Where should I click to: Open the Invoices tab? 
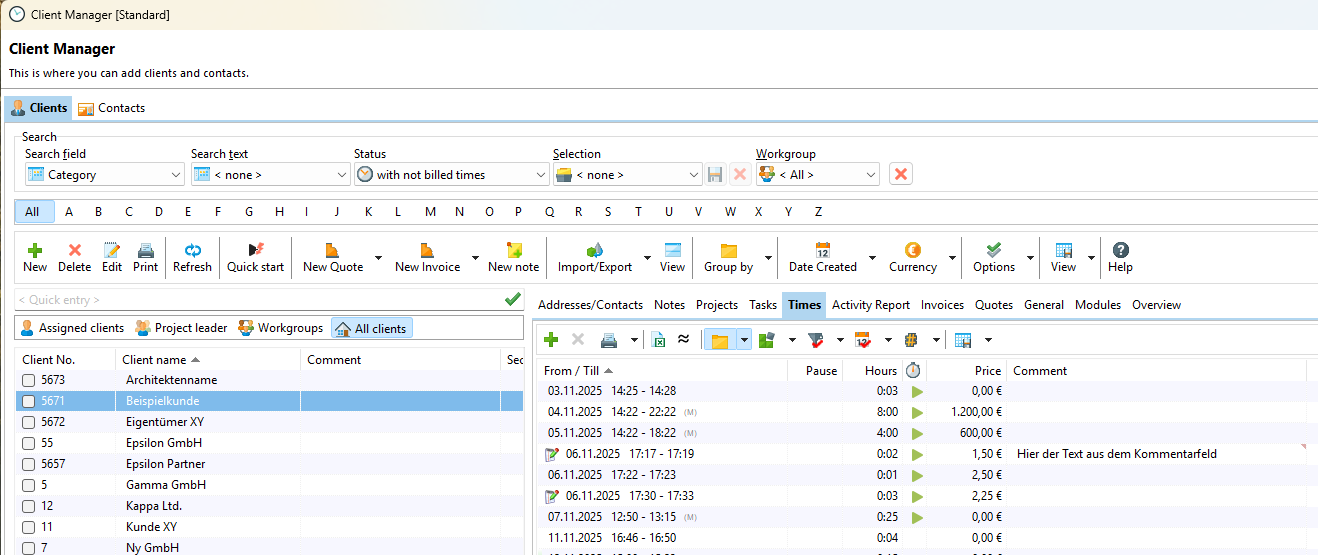coord(942,305)
